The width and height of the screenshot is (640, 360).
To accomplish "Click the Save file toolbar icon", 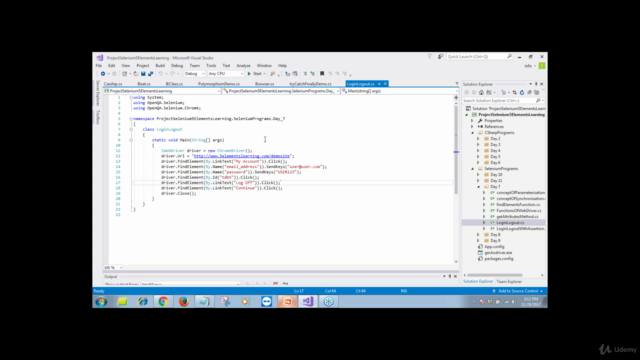I will (143, 74).
